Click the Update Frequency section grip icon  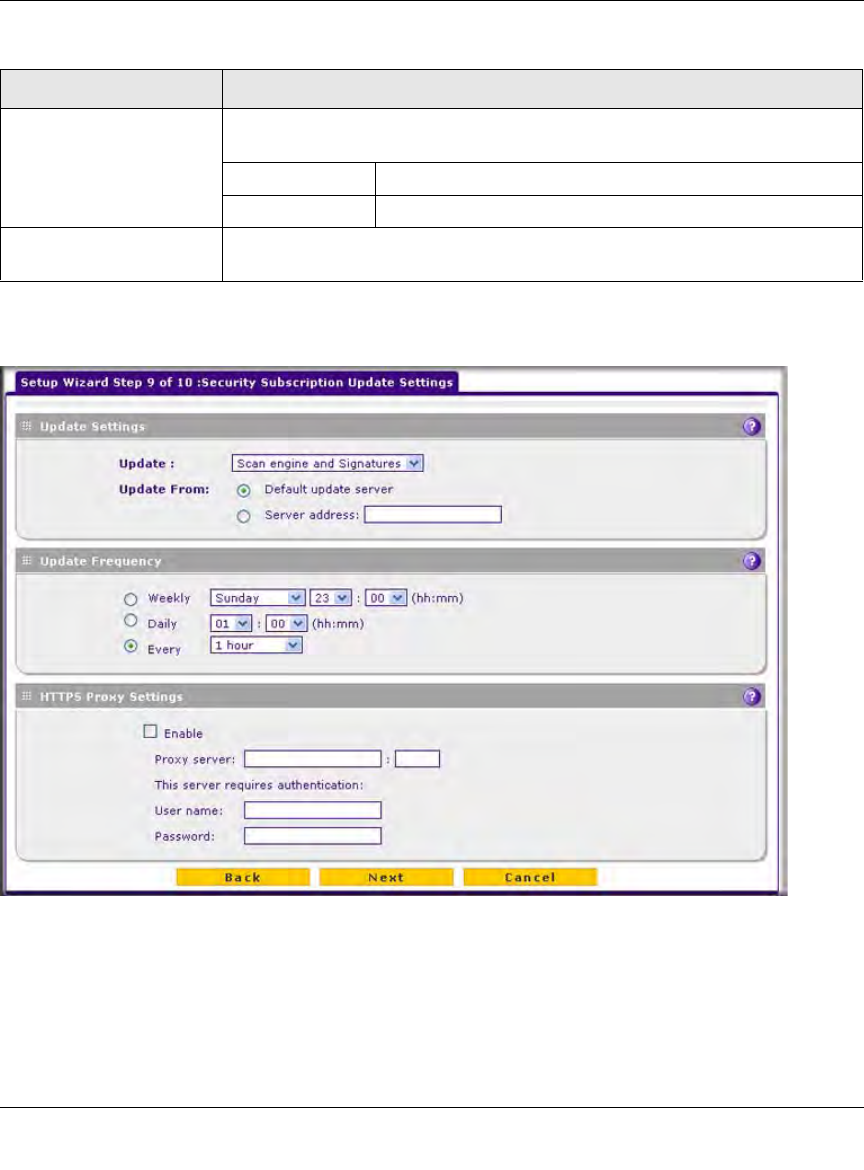[27, 560]
